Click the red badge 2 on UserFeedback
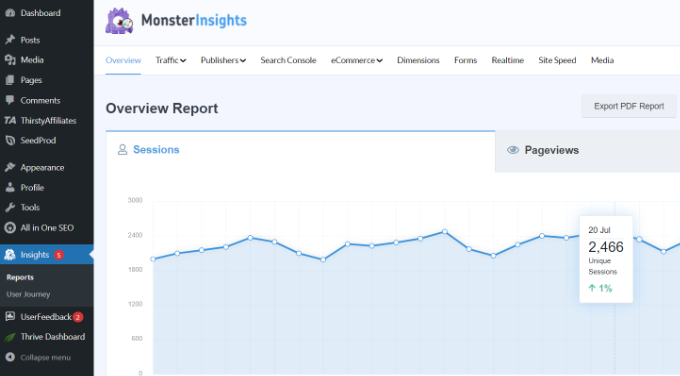Screen dimensions: 680x376 coord(78,317)
